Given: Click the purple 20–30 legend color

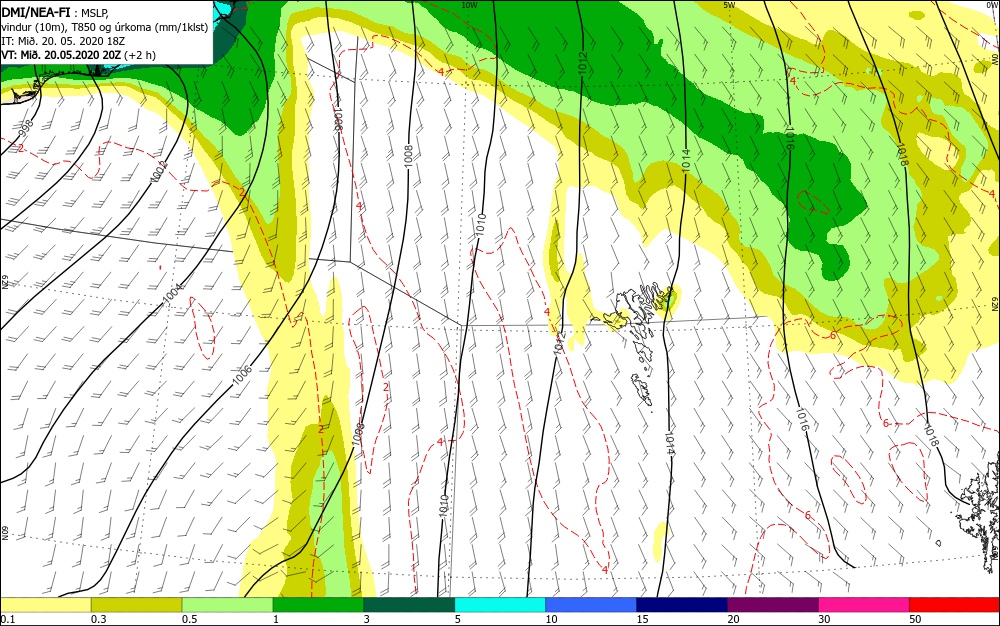Looking at the screenshot, I should click(x=773, y=605).
